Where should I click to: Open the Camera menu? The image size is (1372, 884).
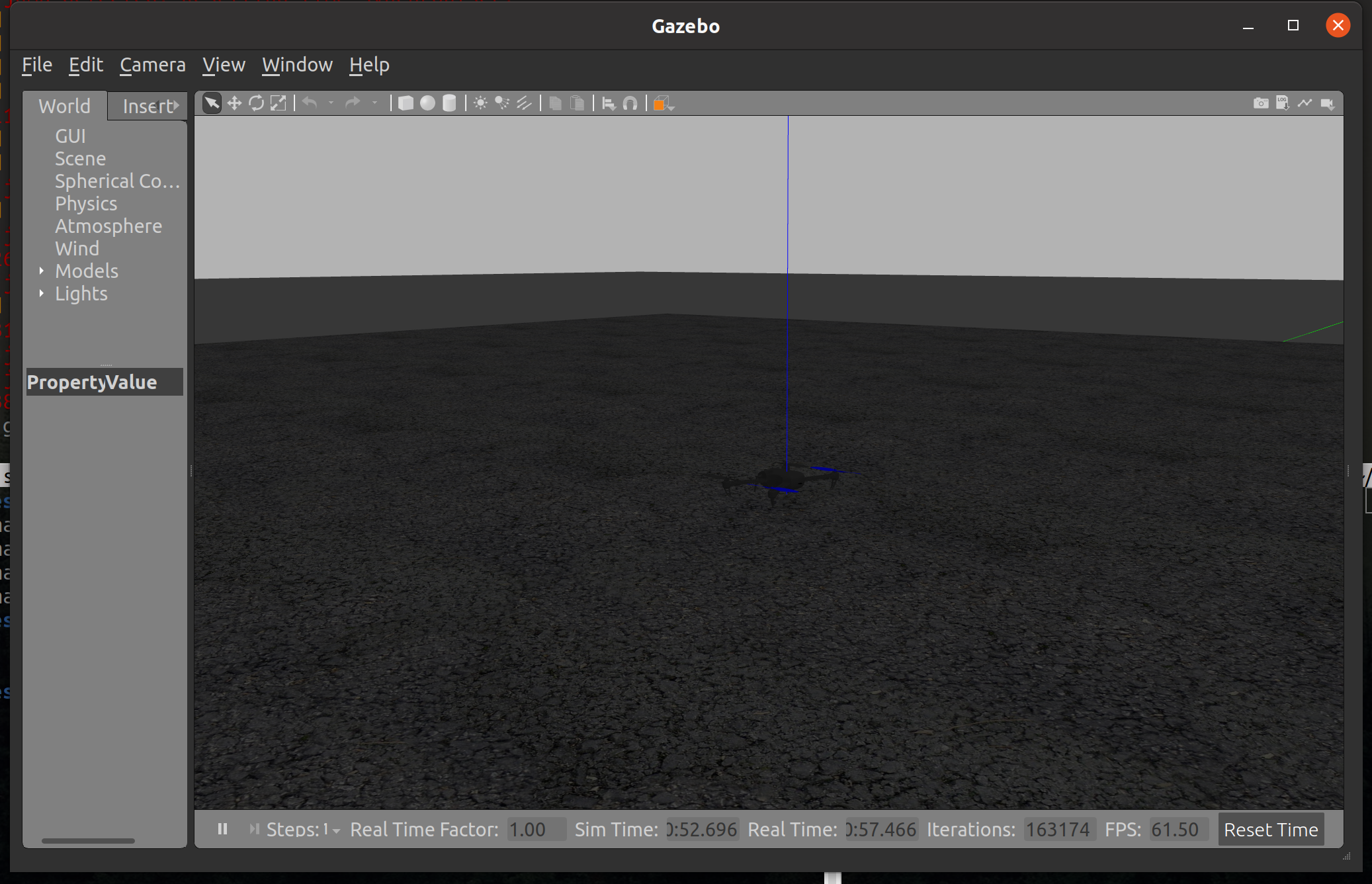click(x=152, y=65)
